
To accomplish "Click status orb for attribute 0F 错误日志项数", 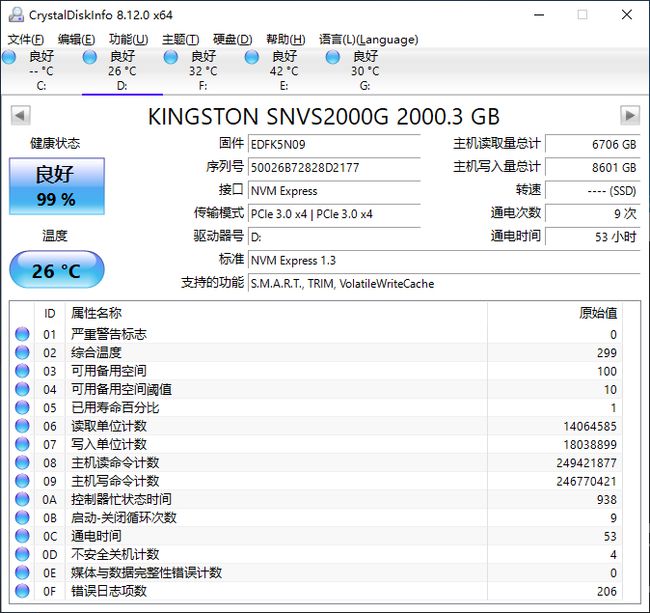I will [22, 591].
